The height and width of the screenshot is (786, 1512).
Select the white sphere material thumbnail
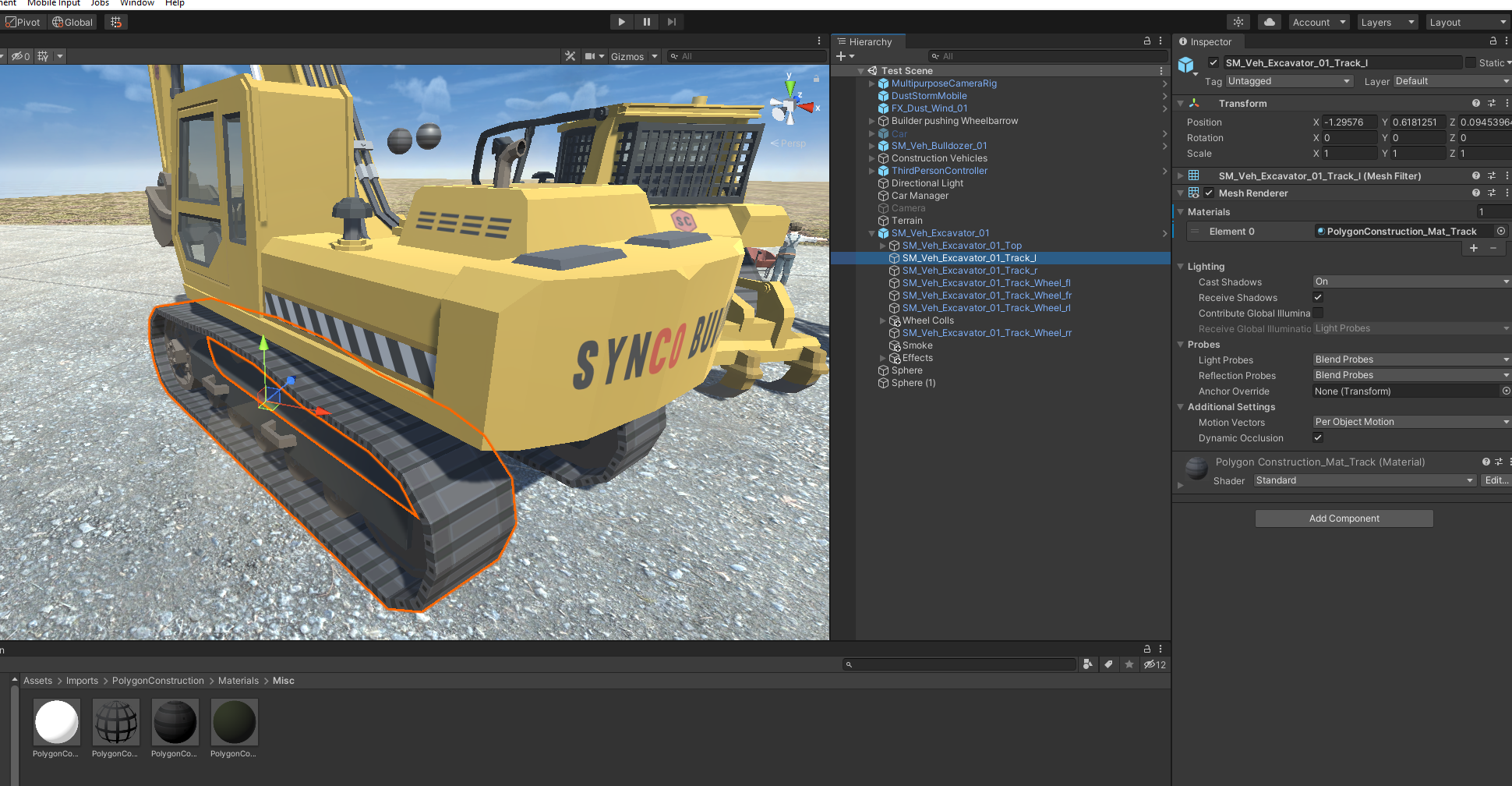click(56, 722)
